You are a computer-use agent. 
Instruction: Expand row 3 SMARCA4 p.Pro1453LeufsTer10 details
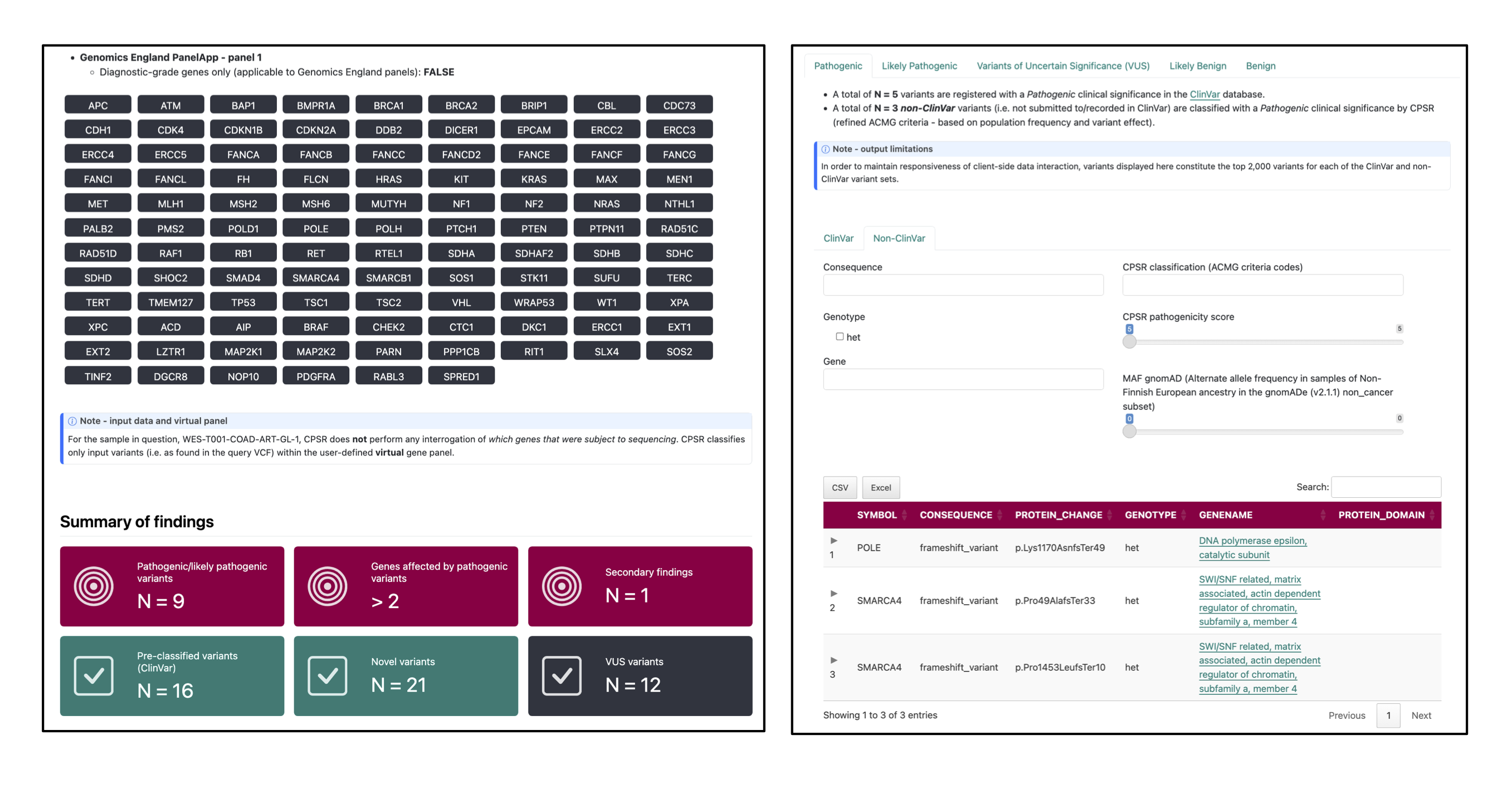pyautogui.click(x=833, y=660)
